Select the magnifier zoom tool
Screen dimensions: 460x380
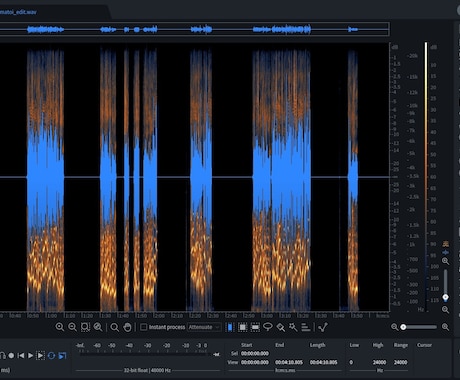click(114, 327)
